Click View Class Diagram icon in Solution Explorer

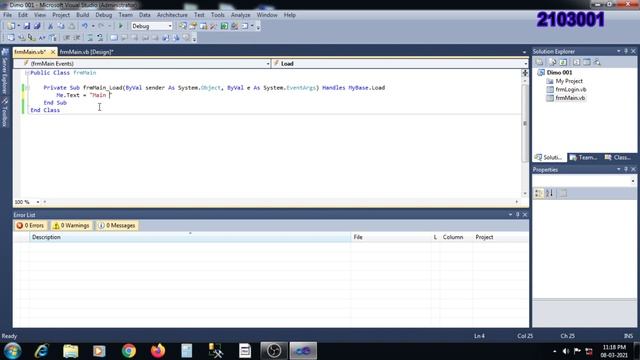tap(597, 62)
